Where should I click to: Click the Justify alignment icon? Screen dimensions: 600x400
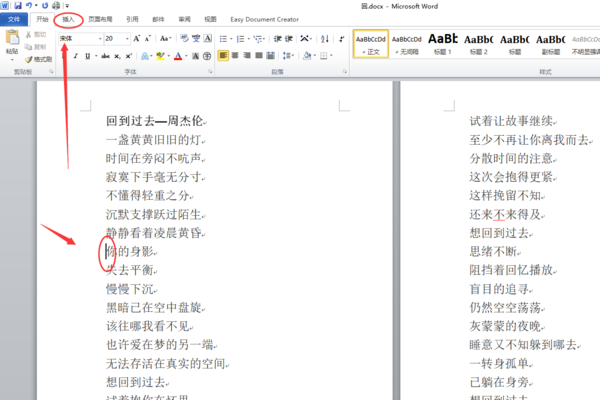(259, 56)
